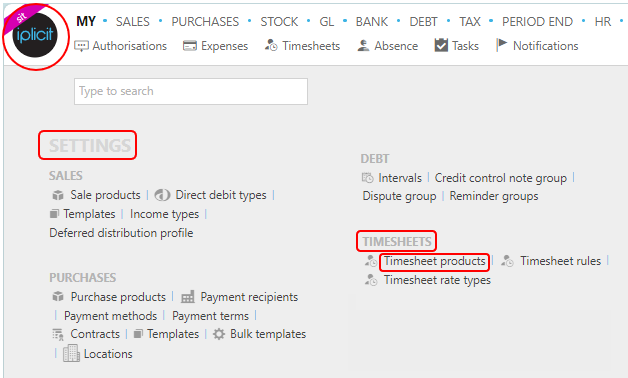
Task: Open the DEBT menu
Action: [423, 22]
